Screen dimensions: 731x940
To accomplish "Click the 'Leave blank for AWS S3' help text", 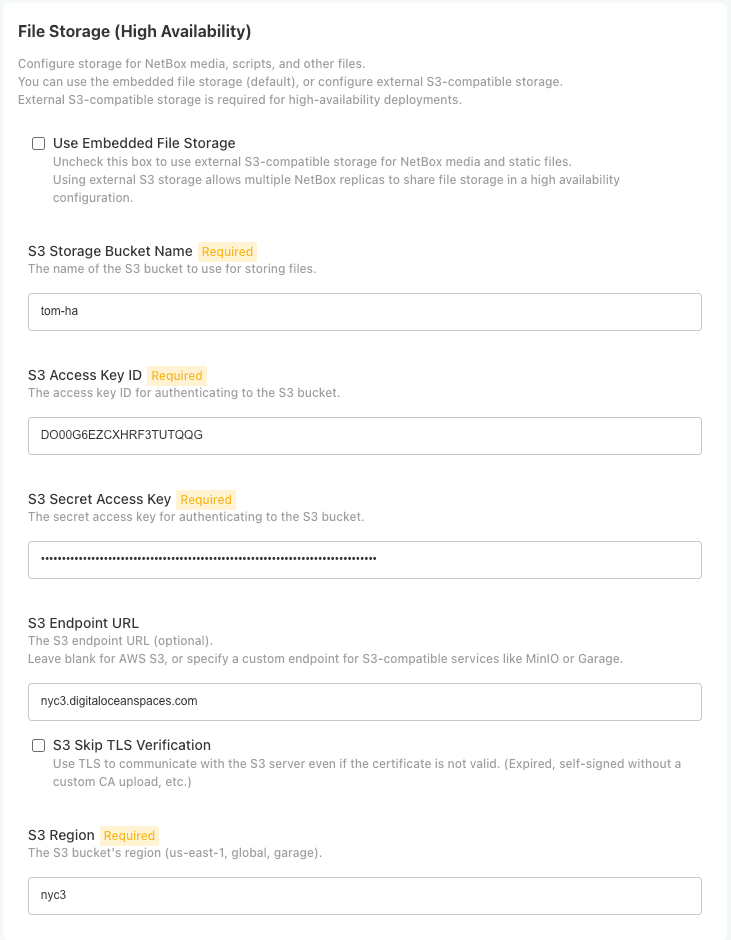I will 325,658.
